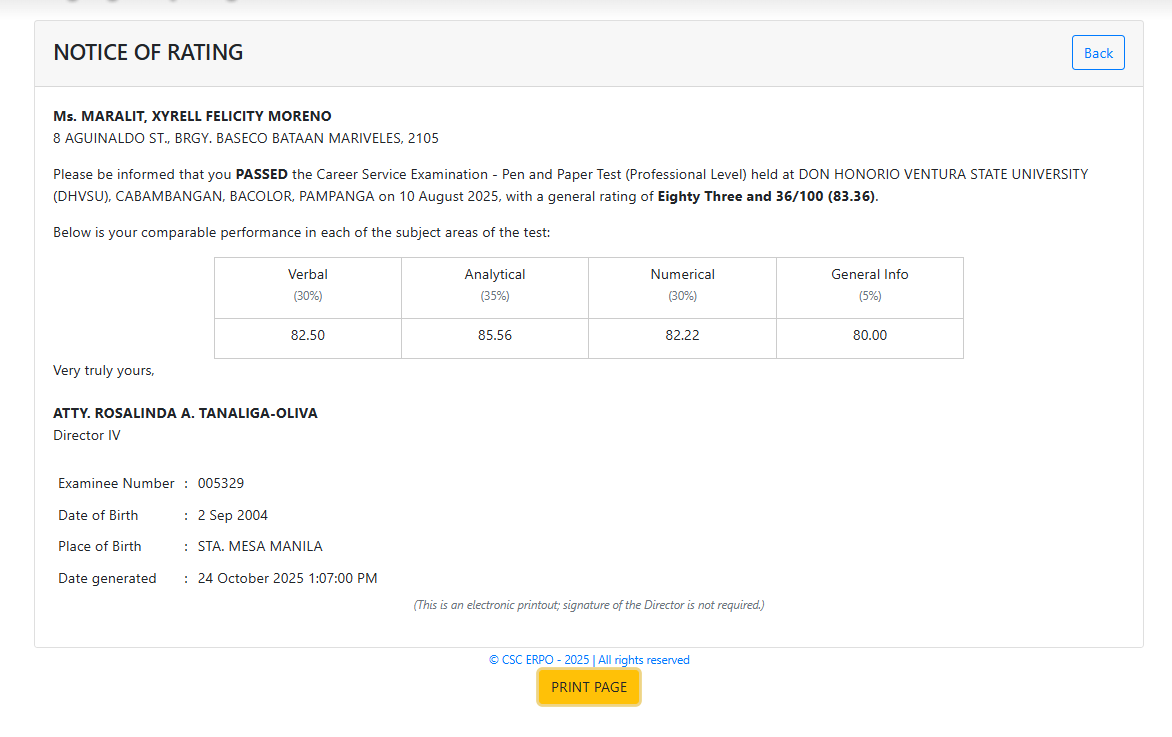Click the Back button
1172x737 pixels.
pos(1097,53)
